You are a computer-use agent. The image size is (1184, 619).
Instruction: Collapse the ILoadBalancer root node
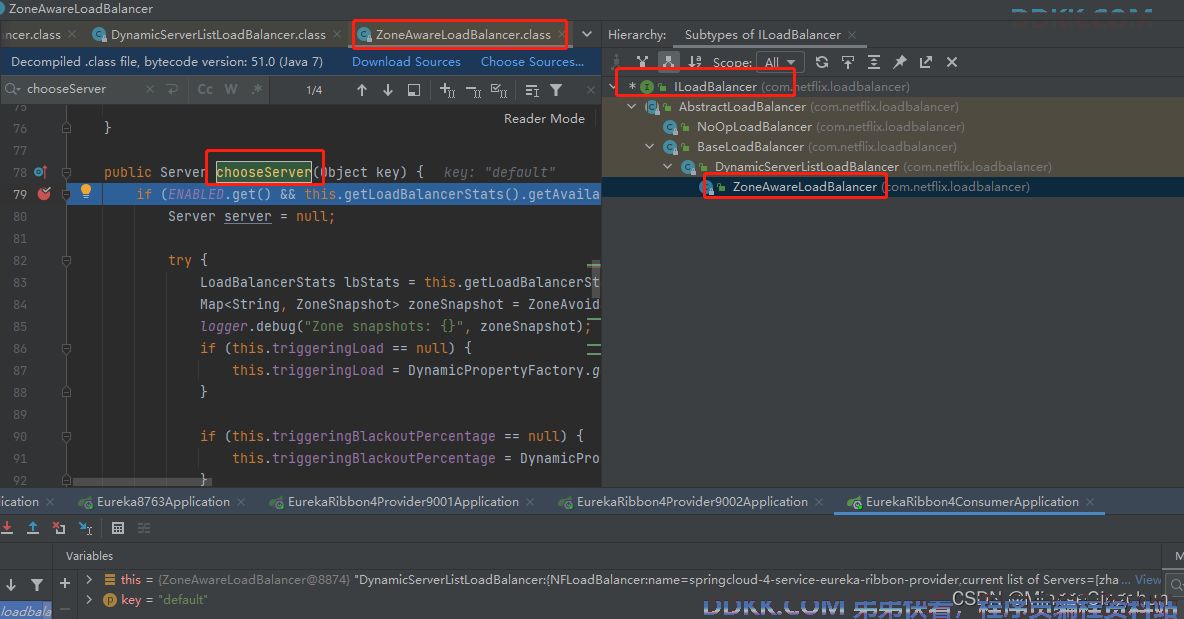(x=612, y=87)
